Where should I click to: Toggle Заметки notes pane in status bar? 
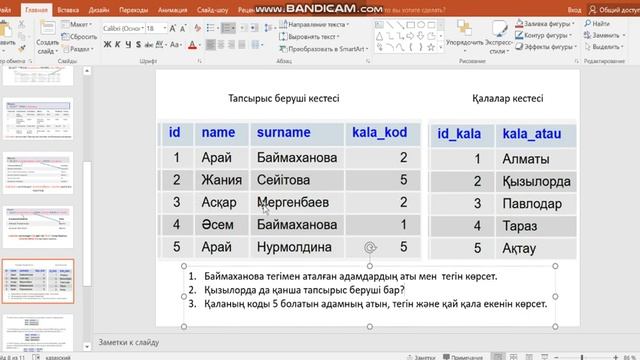coord(421,357)
